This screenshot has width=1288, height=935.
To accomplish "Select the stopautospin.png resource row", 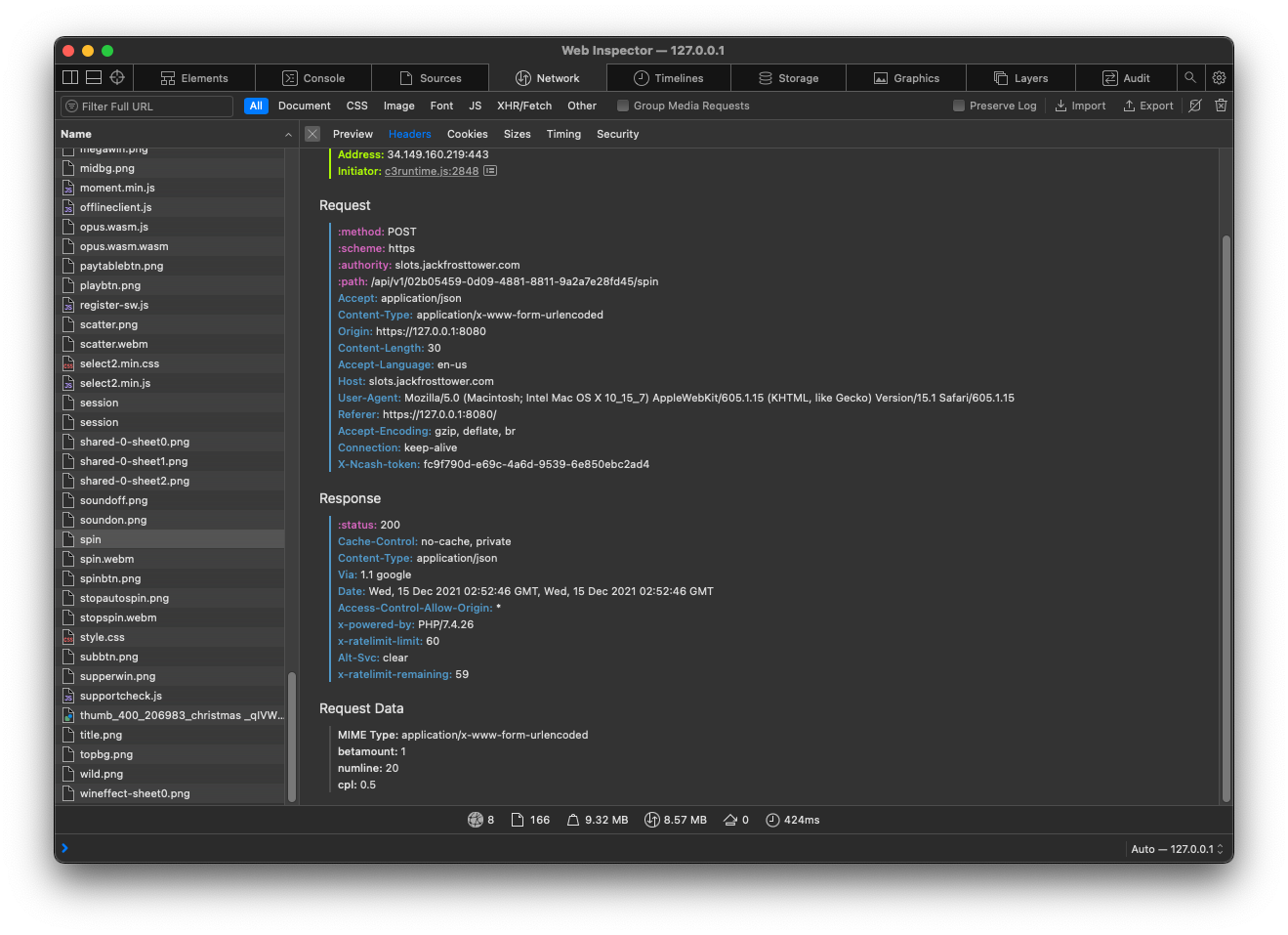I will pos(170,598).
